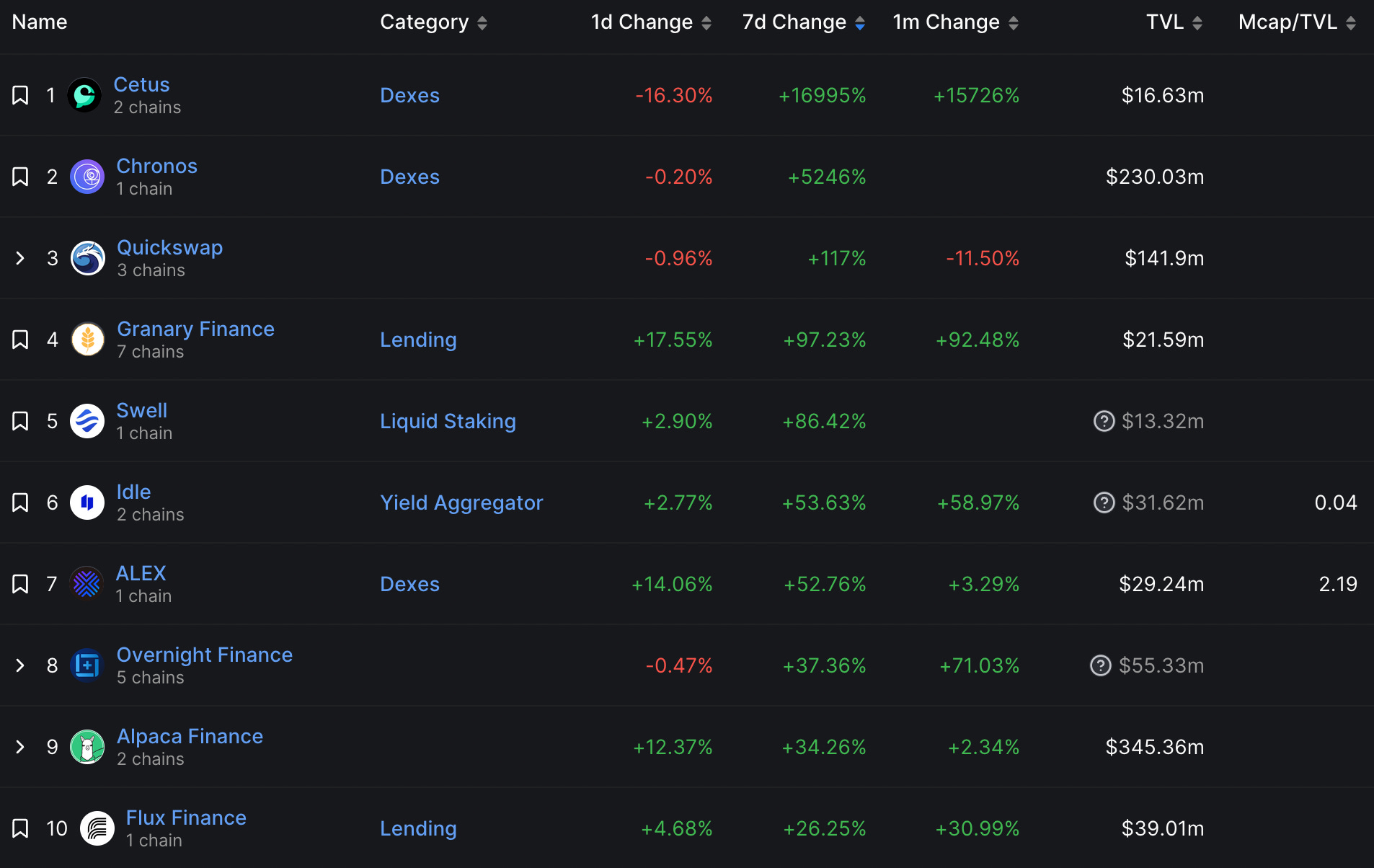Select Quickswap 1m change -11.50%
The width and height of the screenshot is (1374, 868).
coord(983,258)
